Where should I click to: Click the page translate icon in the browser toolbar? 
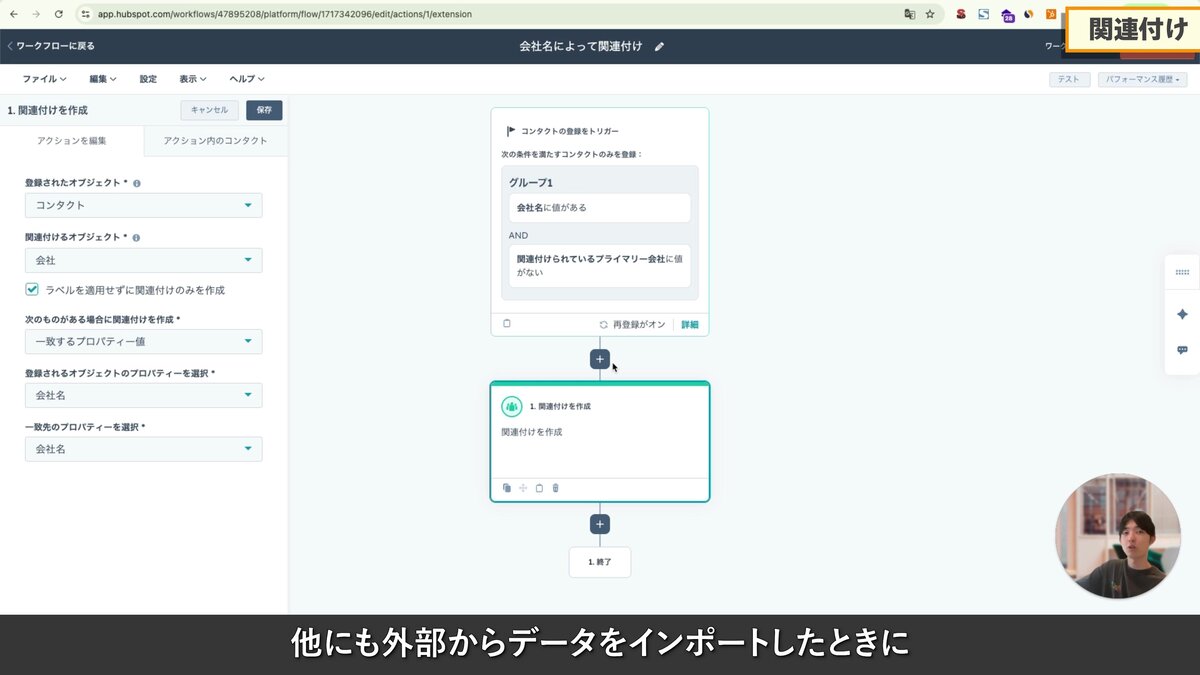coord(911,15)
